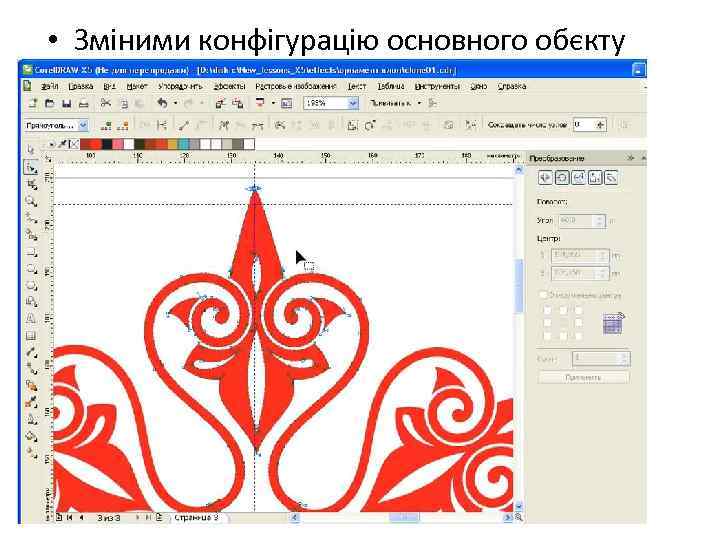Click the Open file icon
The width and height of the screenshot is (720, 540).
[x=50, y=103]
